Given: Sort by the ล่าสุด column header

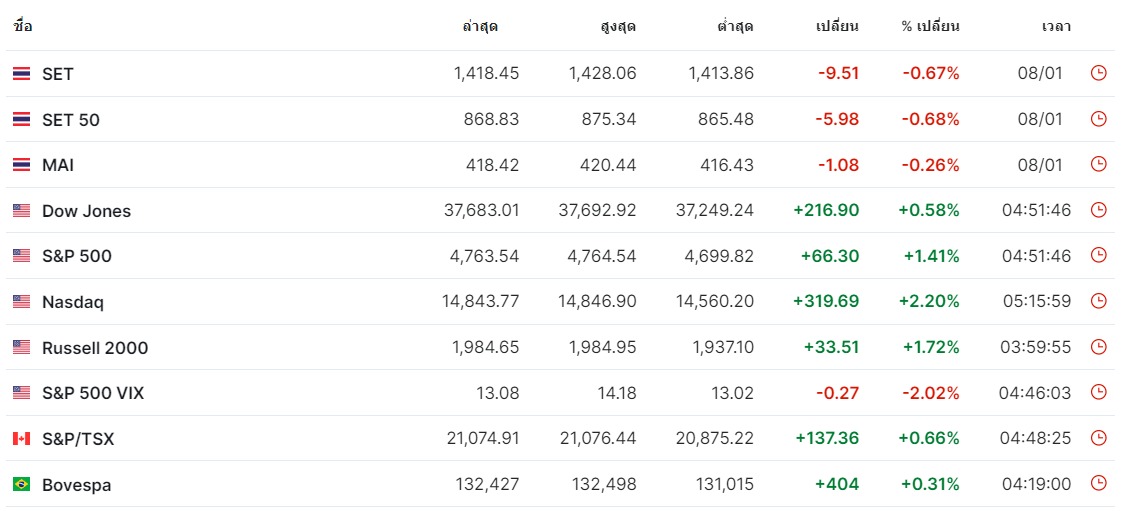Looking at the screenshot, I should [x=480, y=27].
